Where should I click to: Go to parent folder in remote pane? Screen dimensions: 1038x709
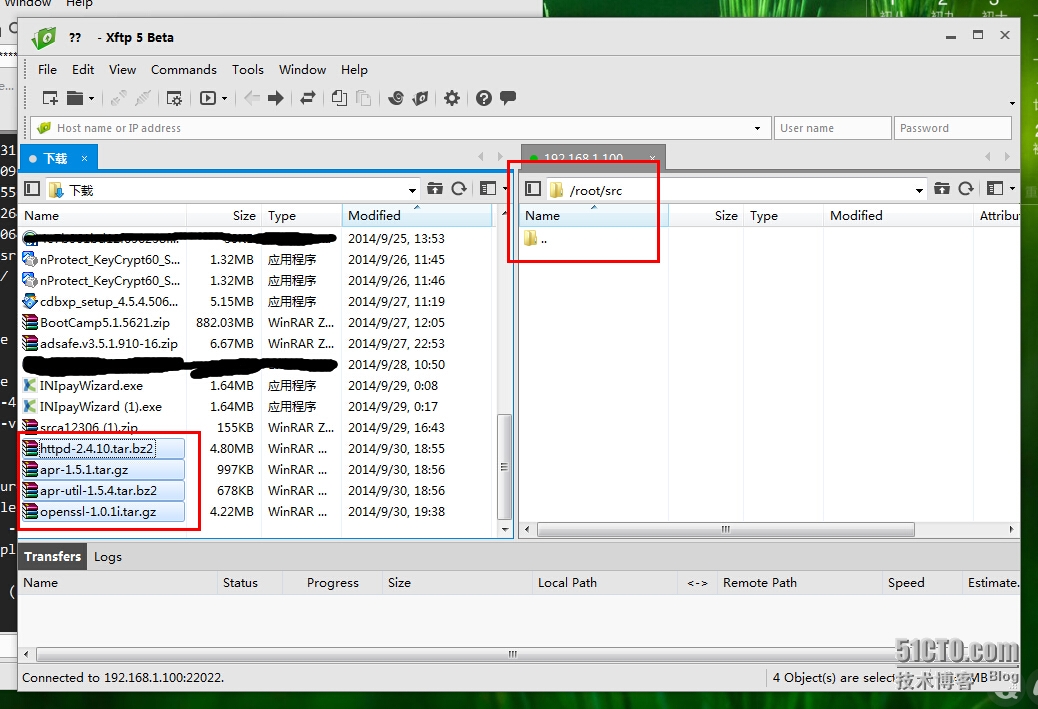(x=941, y=189)
